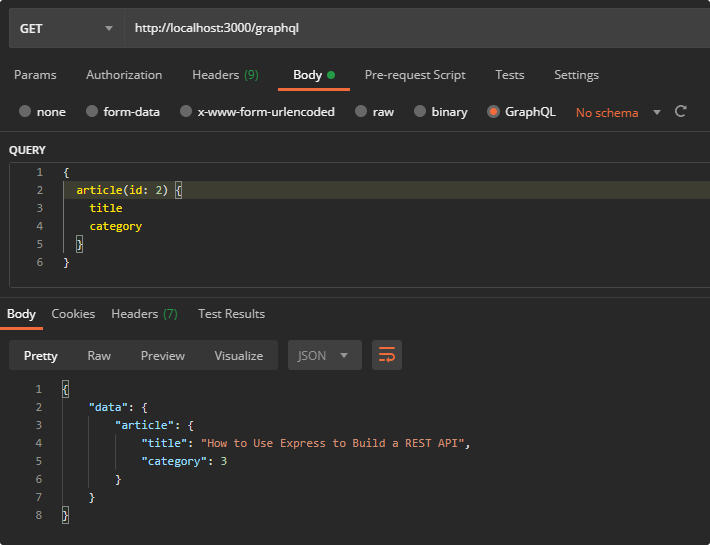Click the refresh schema icon
The image size is (710, 545).
[681, 112]
